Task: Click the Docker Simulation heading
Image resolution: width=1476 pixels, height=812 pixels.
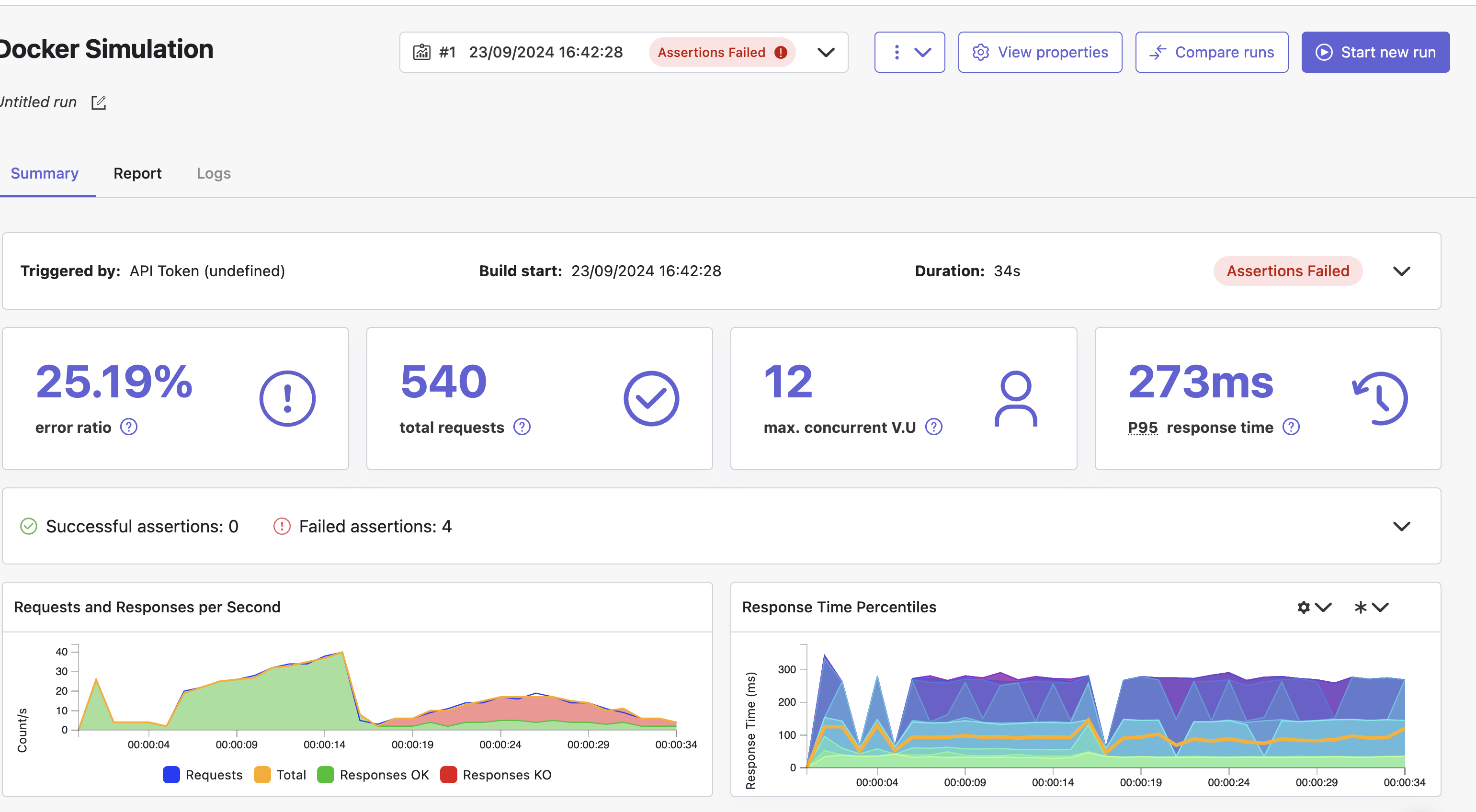Action: click(x=107, y=49)
